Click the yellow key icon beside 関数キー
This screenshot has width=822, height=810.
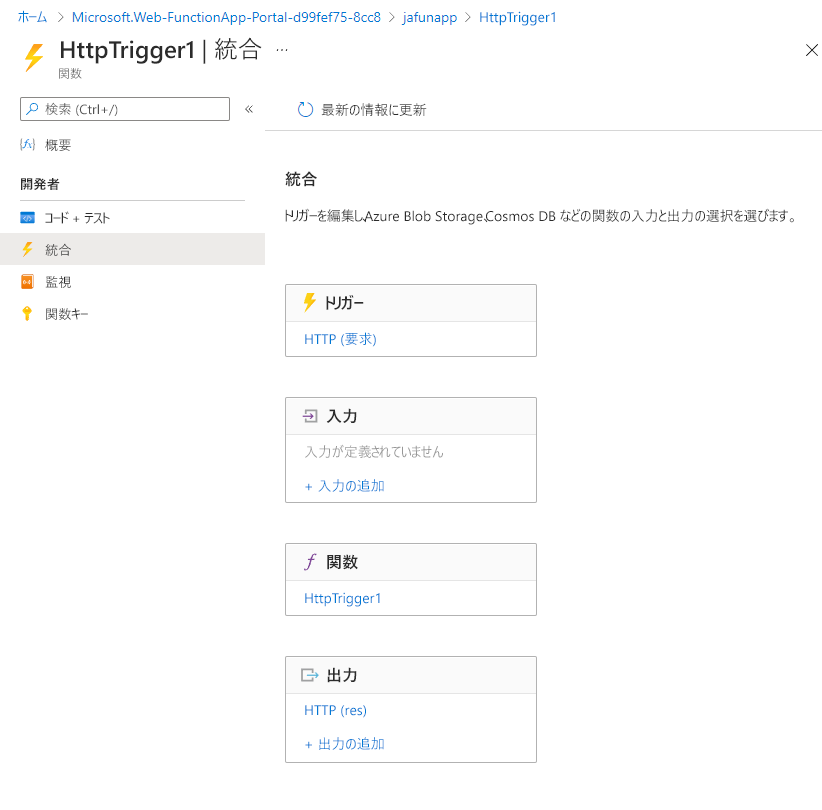pos(27,314)
